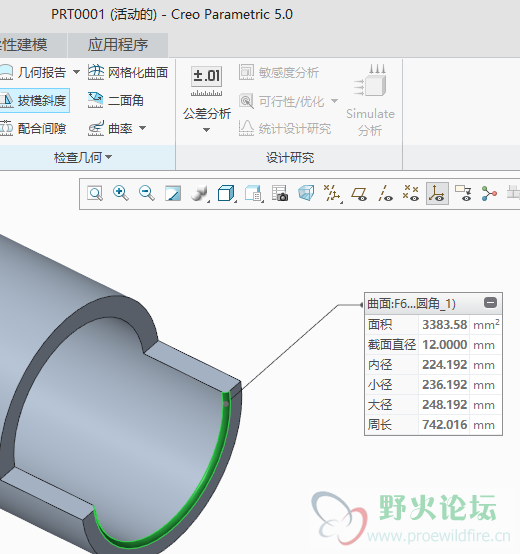520x554 pixels.
Task: Click the 设计研究 group label
Action: click(x=290, y=157)
